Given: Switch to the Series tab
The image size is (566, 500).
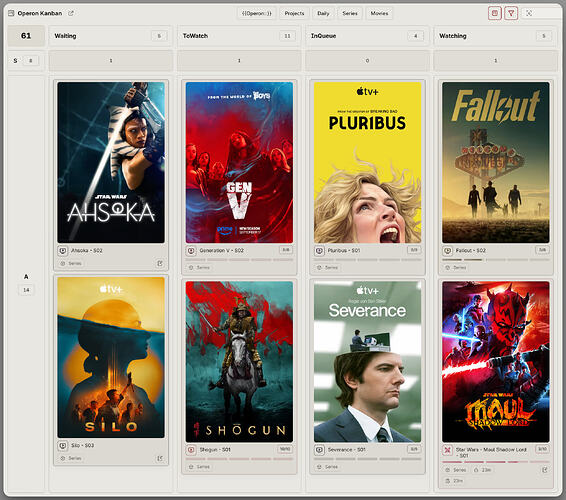Looking at the screenshot, I should (350, 13).
